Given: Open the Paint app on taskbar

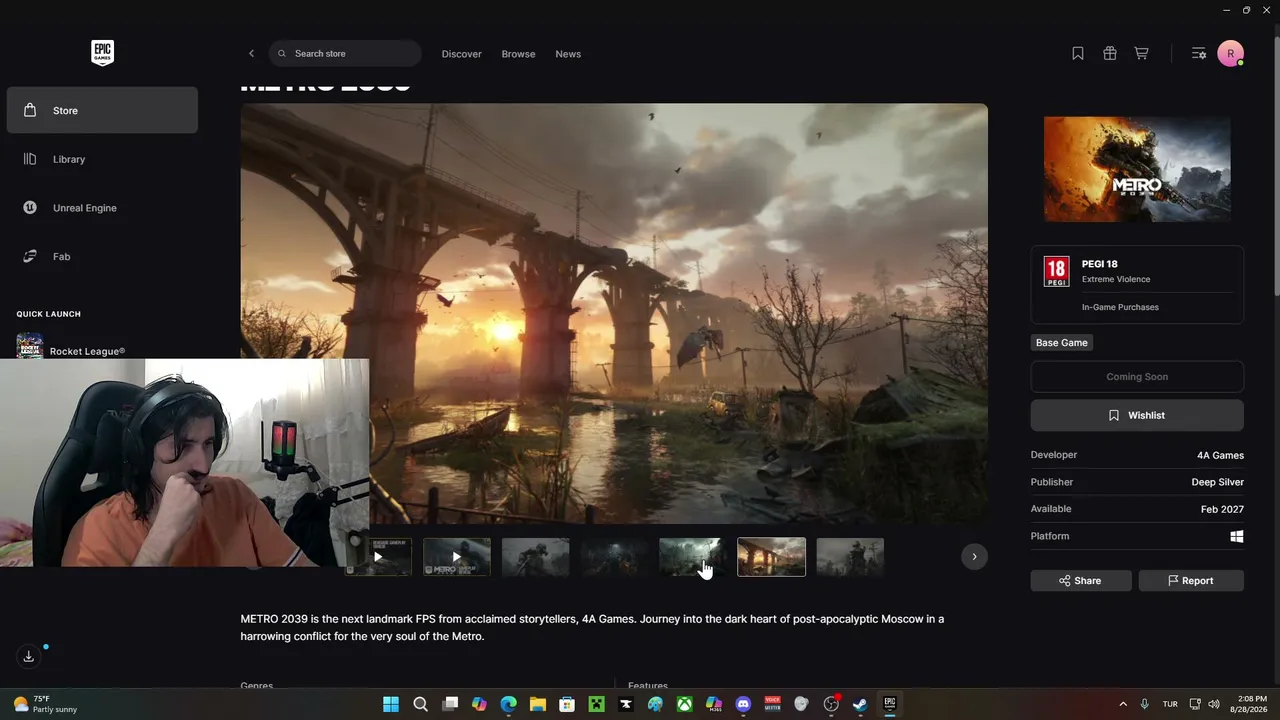Looking at the screenshot, I should click(655, 704).
